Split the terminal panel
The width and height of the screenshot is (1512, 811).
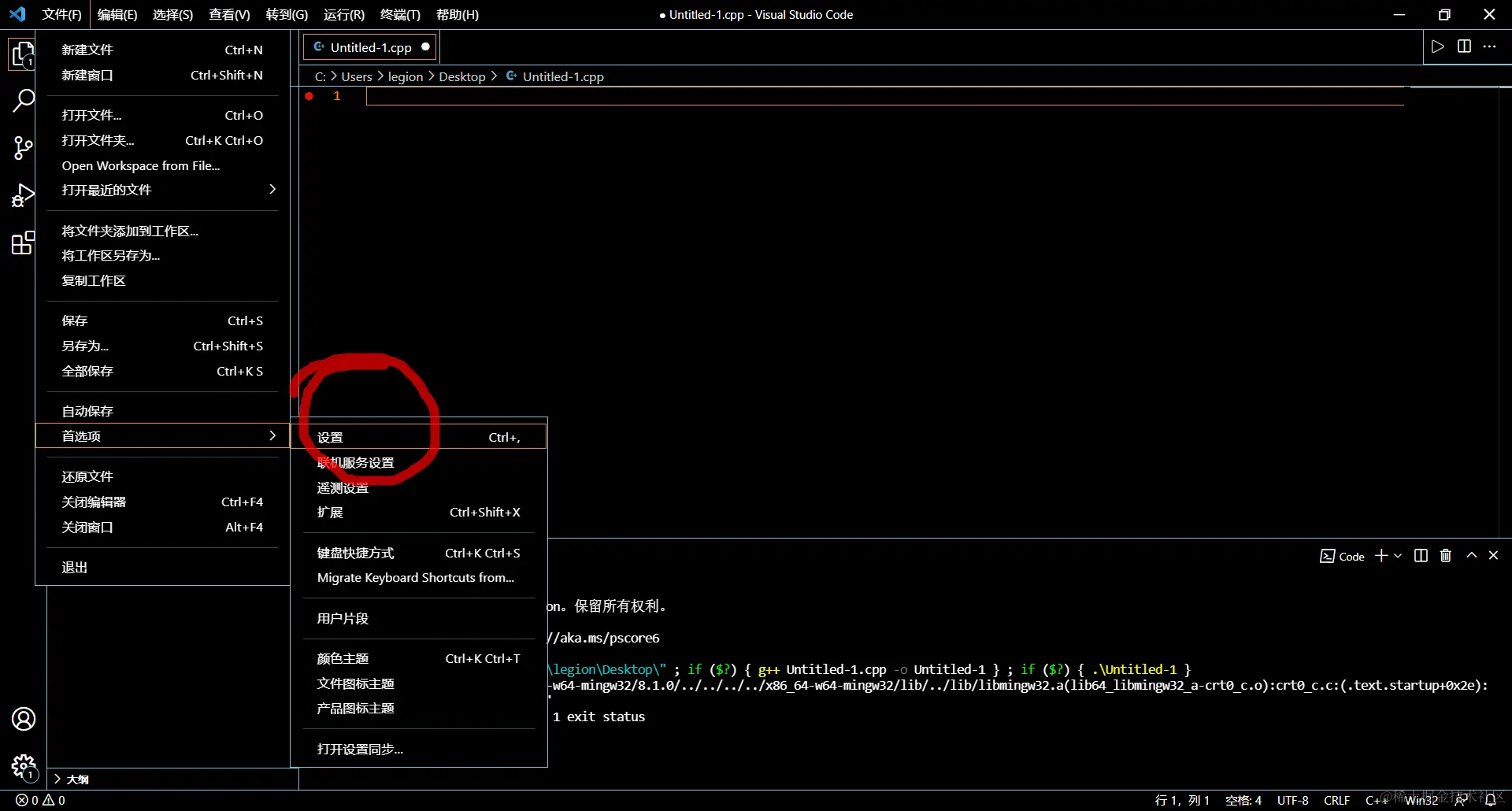[x=1421, y=556]
